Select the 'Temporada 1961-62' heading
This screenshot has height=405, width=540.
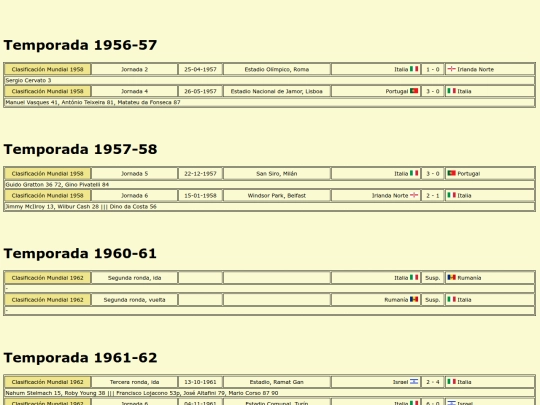(x=80, y=358)
